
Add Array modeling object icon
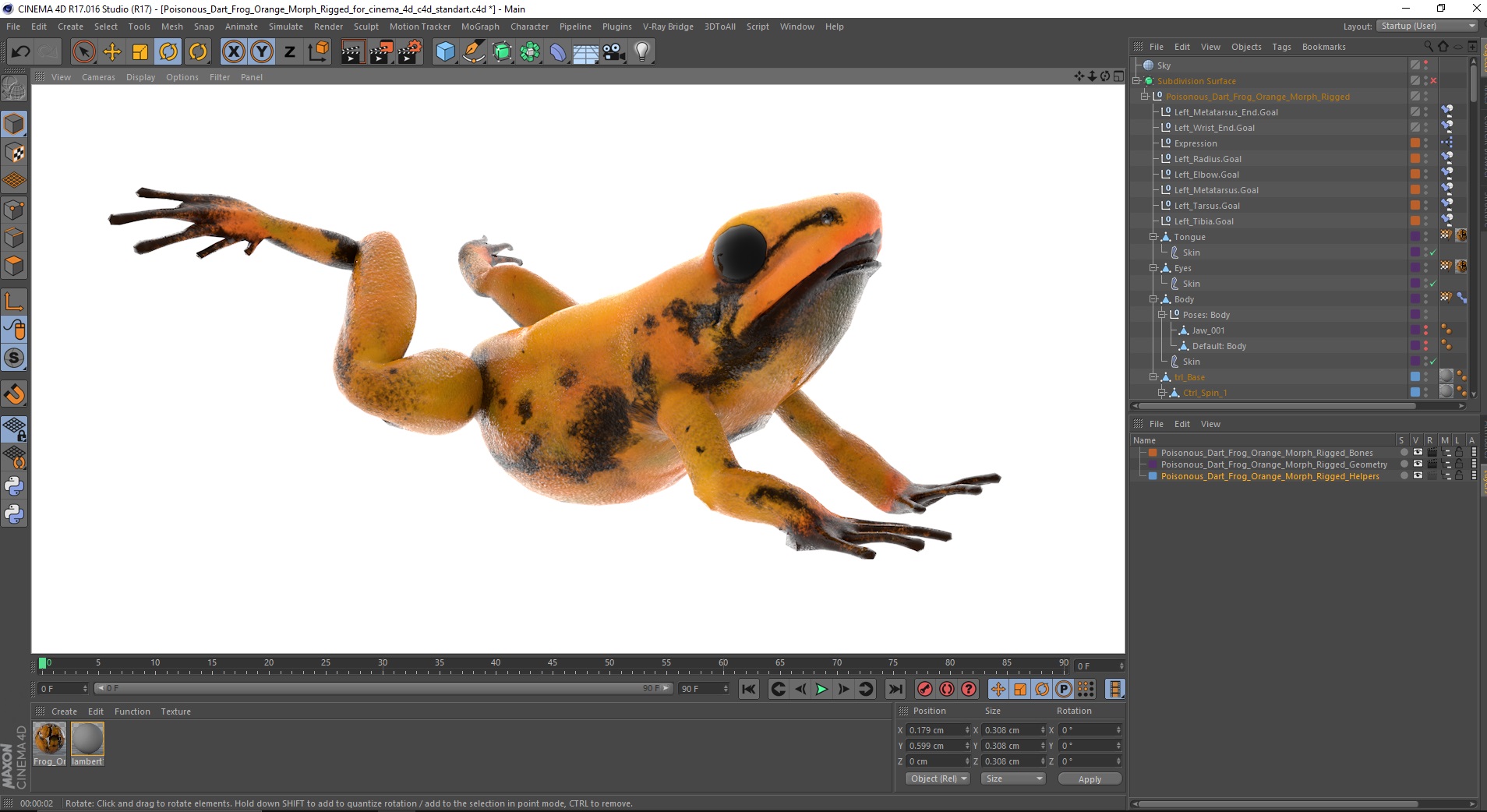click(x=530, y=52)
